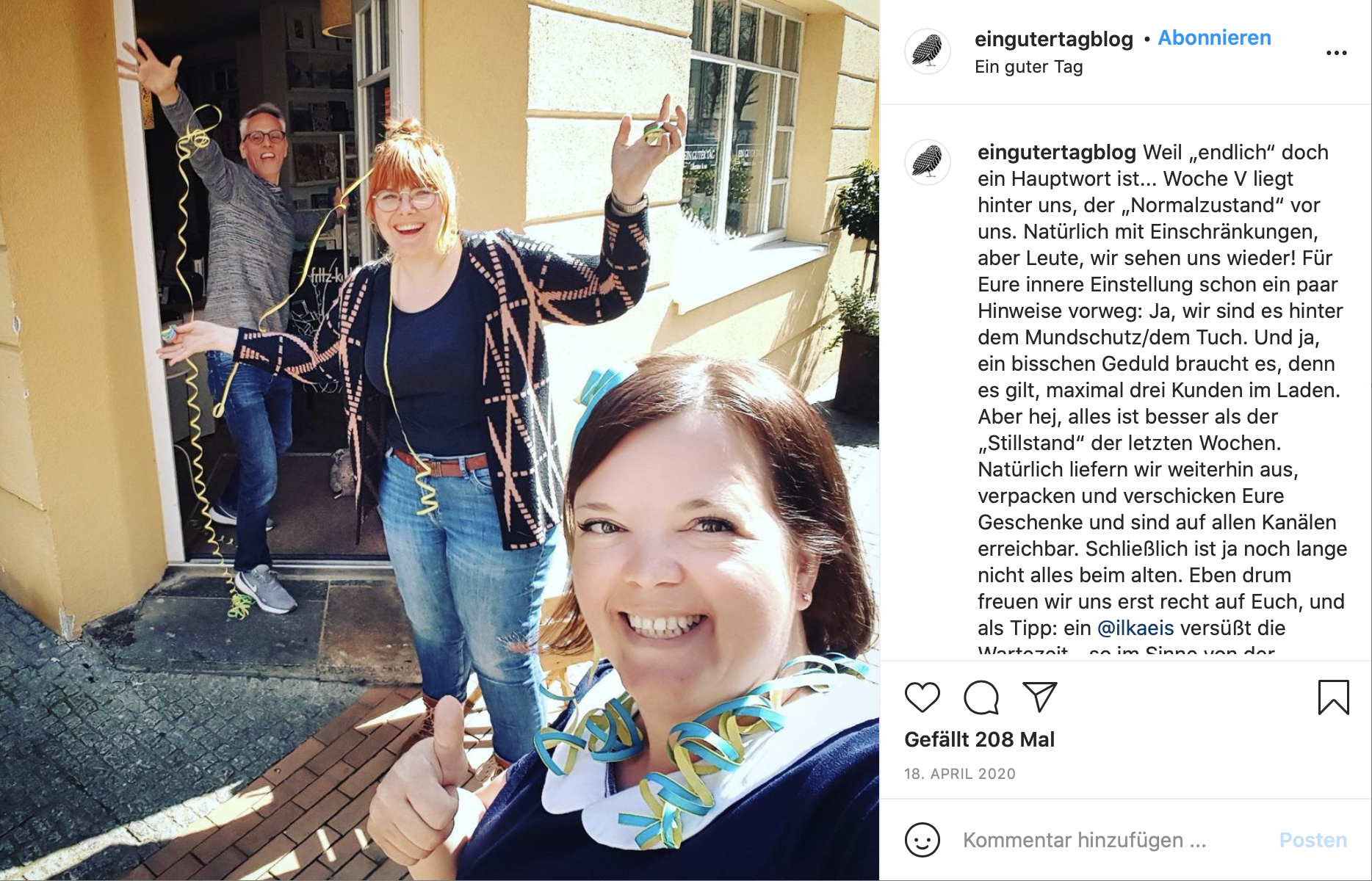Viewport: 1372px width, 881px height.
Task: Open comments with the speech bubble icon
Action: pos(981,697)
